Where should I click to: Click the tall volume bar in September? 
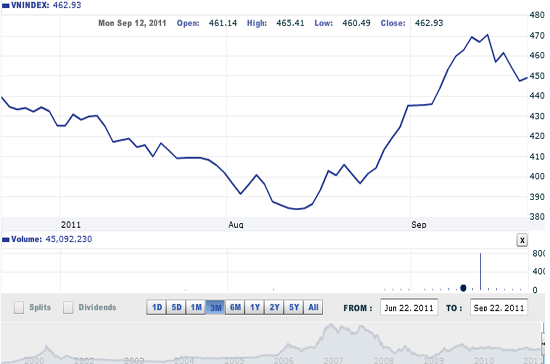tap(481, 271)
